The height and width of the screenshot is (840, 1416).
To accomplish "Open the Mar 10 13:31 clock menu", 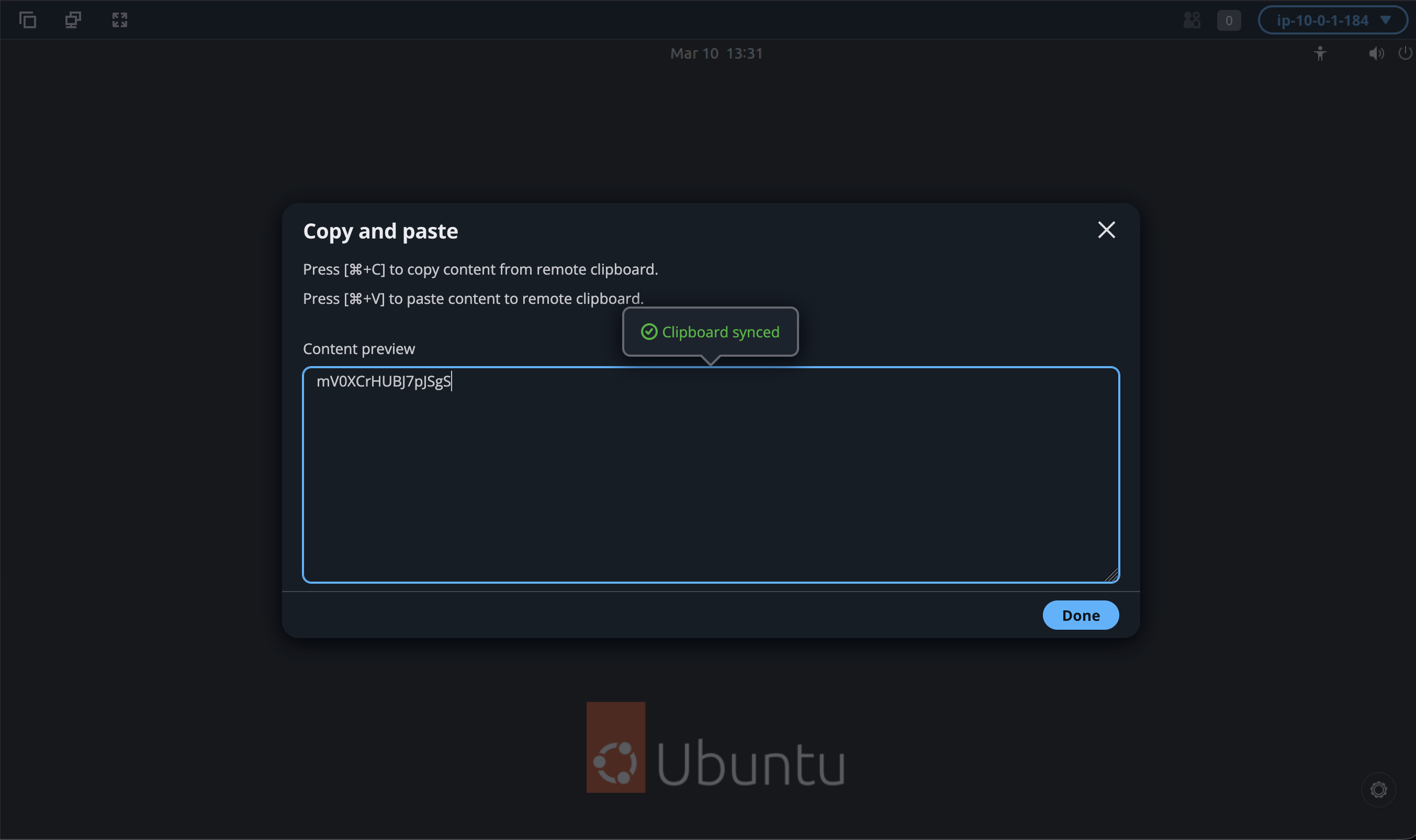I will pyautogui.click(x=716, y=54).
